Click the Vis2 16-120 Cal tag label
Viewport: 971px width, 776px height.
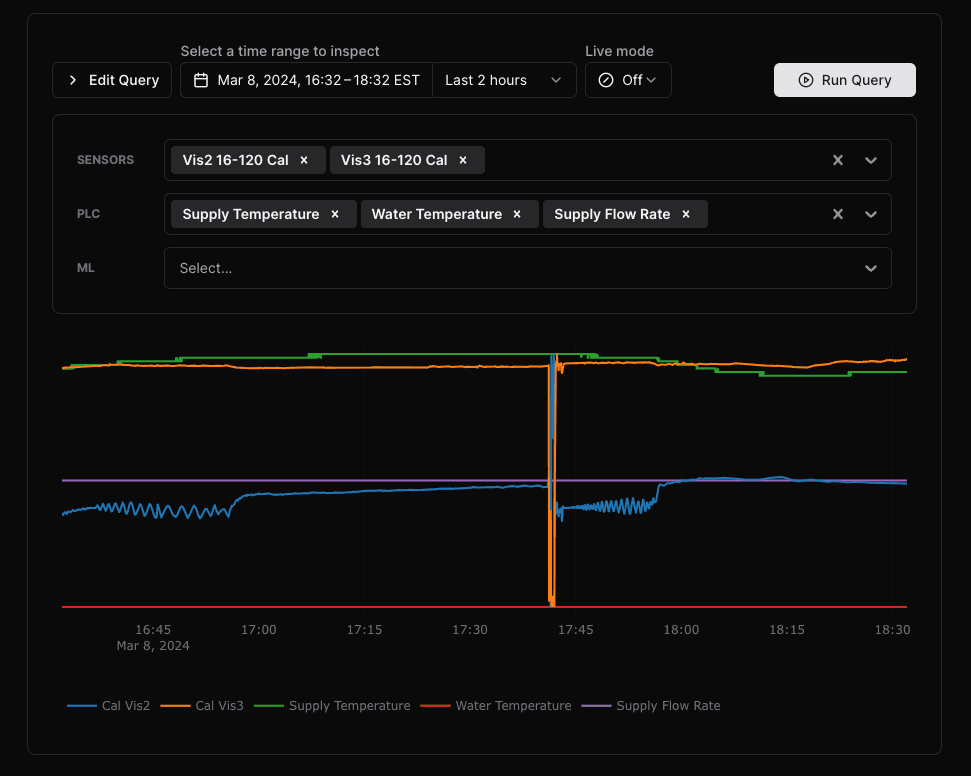click(x=235, y=160)
